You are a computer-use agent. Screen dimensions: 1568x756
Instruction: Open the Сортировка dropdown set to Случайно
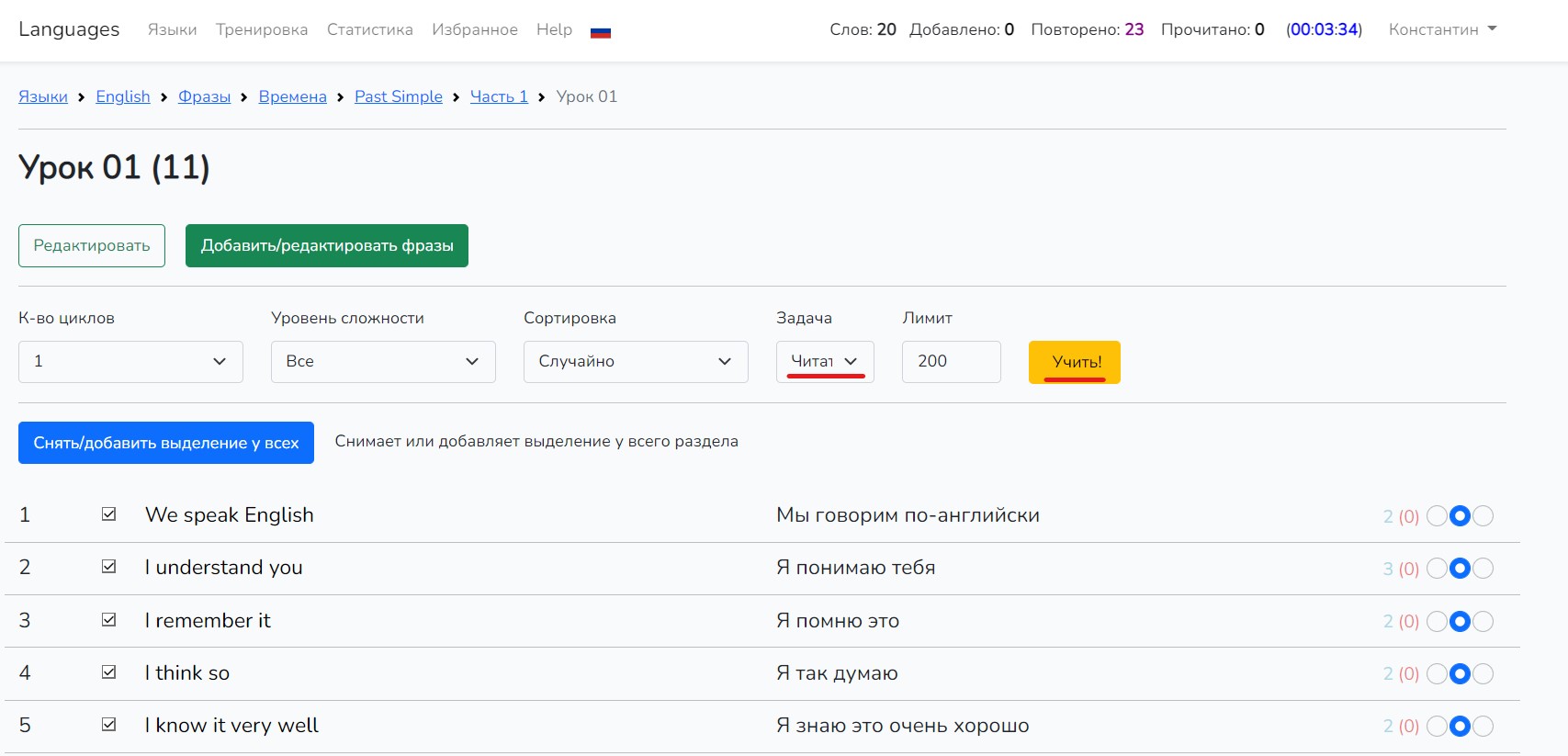point(636,362)
